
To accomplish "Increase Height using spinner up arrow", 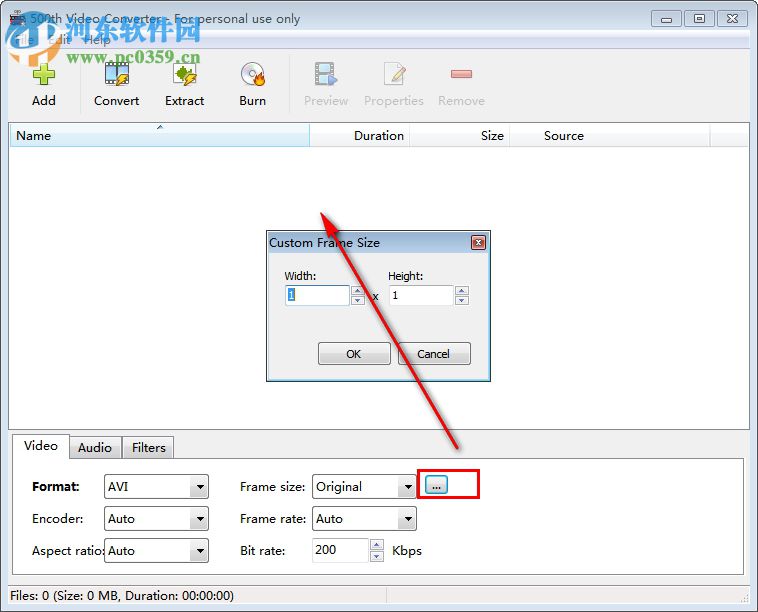I will click(462, 291).
